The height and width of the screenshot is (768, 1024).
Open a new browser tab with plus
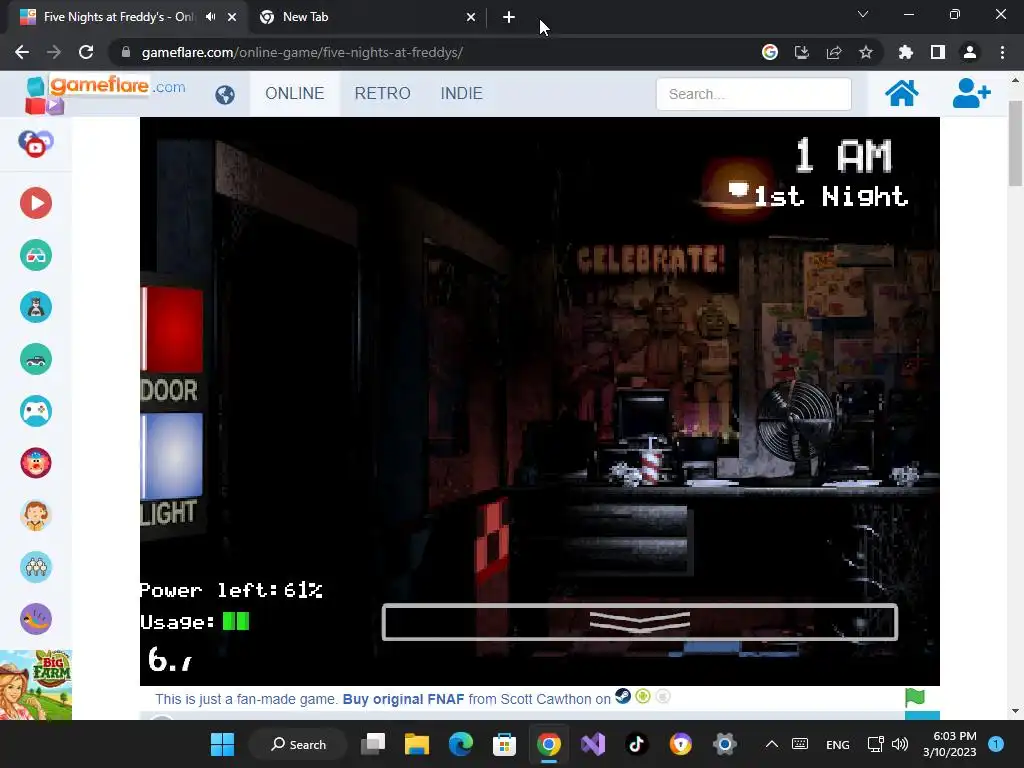(x=509, y=17)
